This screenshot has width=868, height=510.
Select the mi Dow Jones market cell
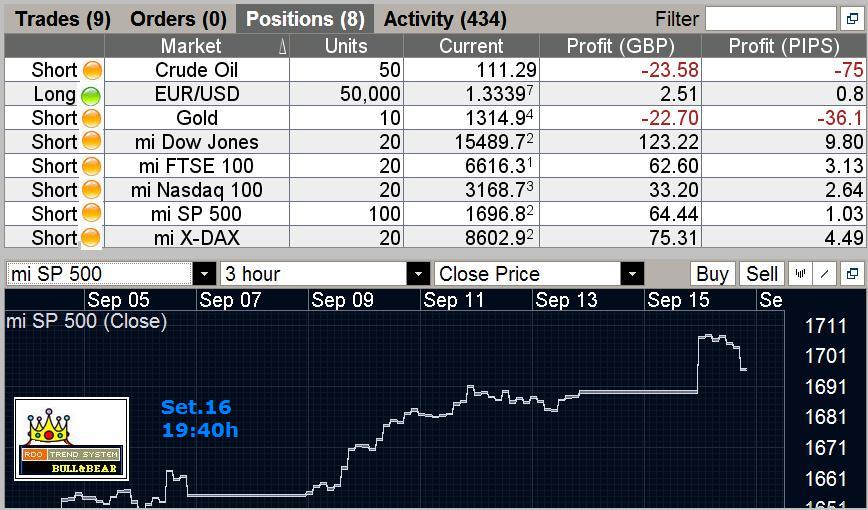pyautogui.click(x=197, y=142)
